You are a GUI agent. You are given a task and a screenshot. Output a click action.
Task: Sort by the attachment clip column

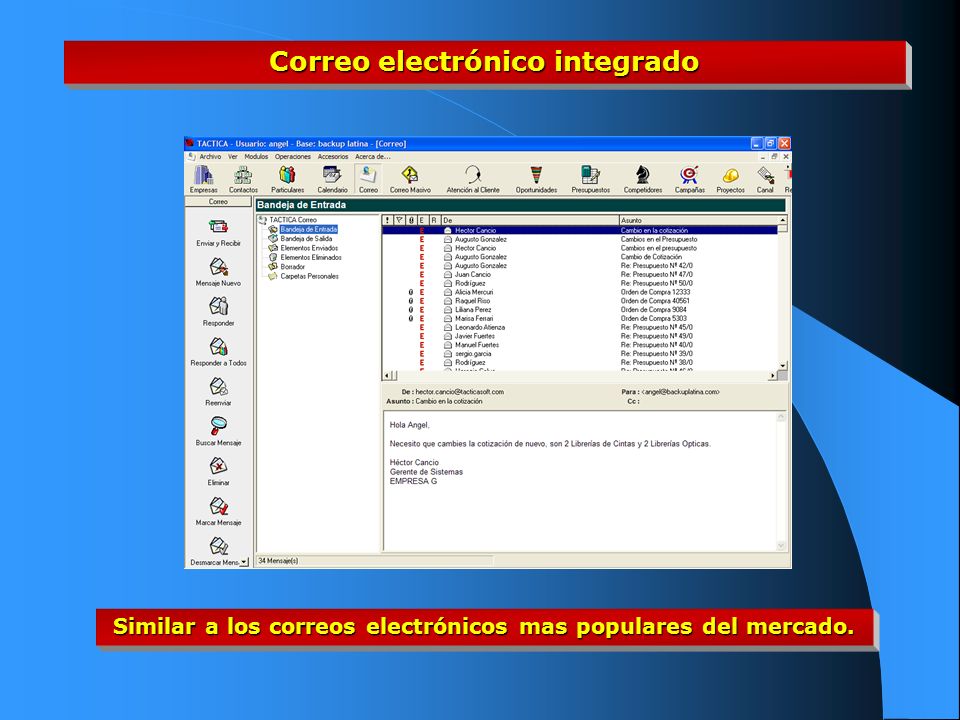tap(411, 220)
